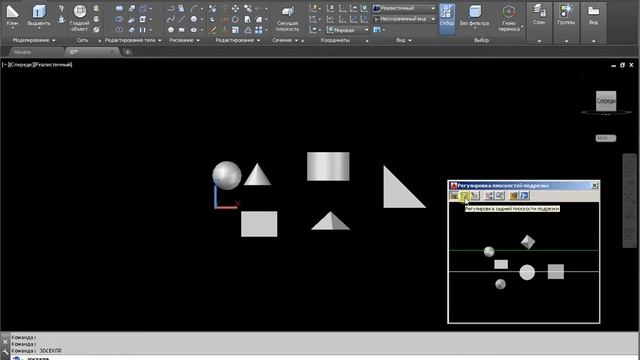Open the Реалистичный visual style dropdown in ribbon
Screen dimensions: 640x360
404,8
